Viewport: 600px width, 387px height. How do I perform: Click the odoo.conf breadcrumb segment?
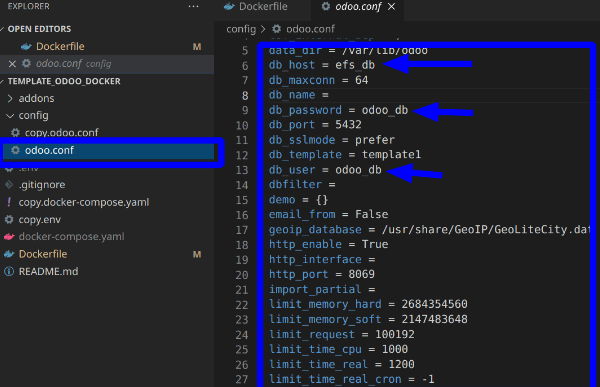[x=310, y=29]
